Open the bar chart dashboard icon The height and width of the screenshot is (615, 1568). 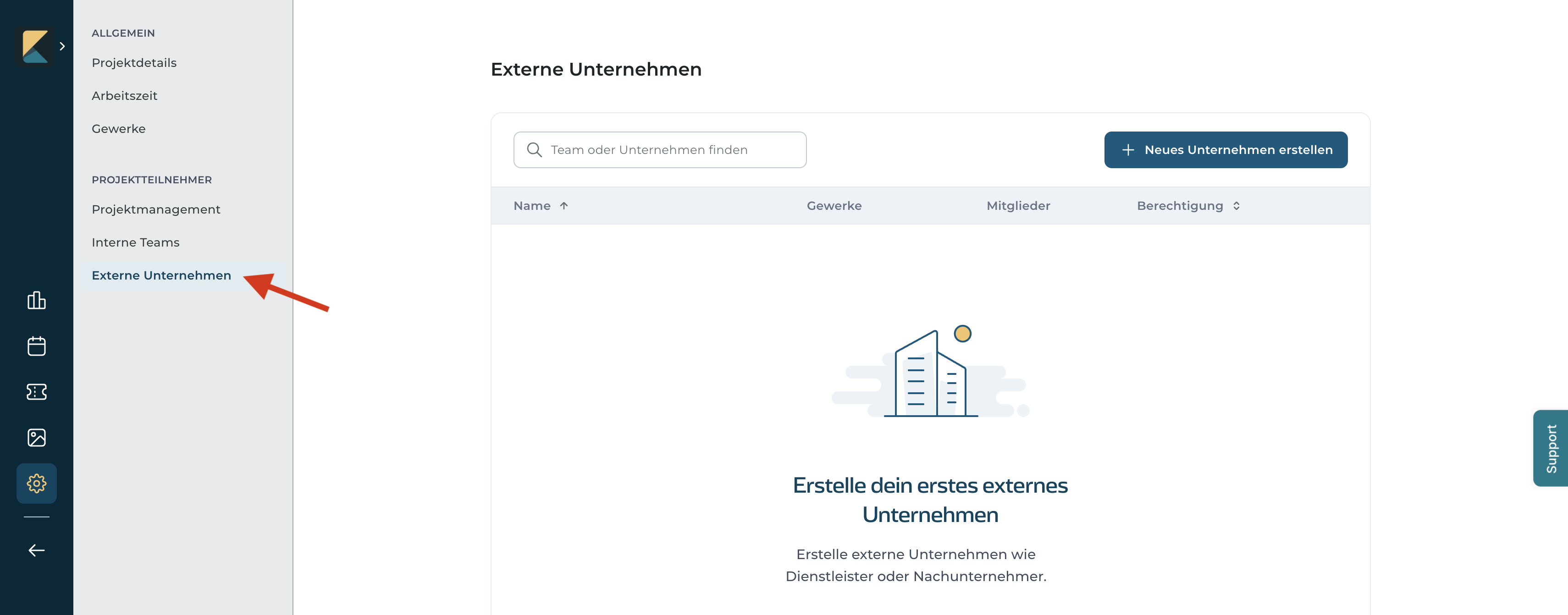[x=37, y=300]
